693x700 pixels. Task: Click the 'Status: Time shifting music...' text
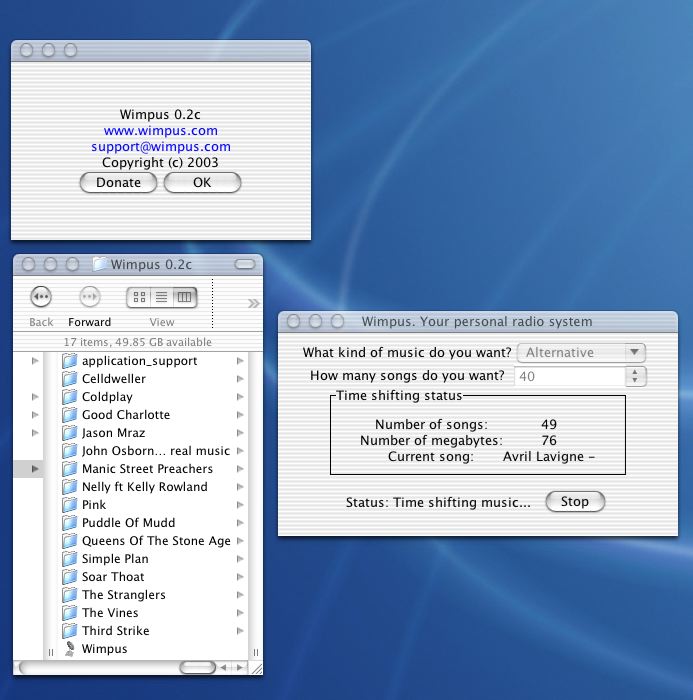click(438, 502)
